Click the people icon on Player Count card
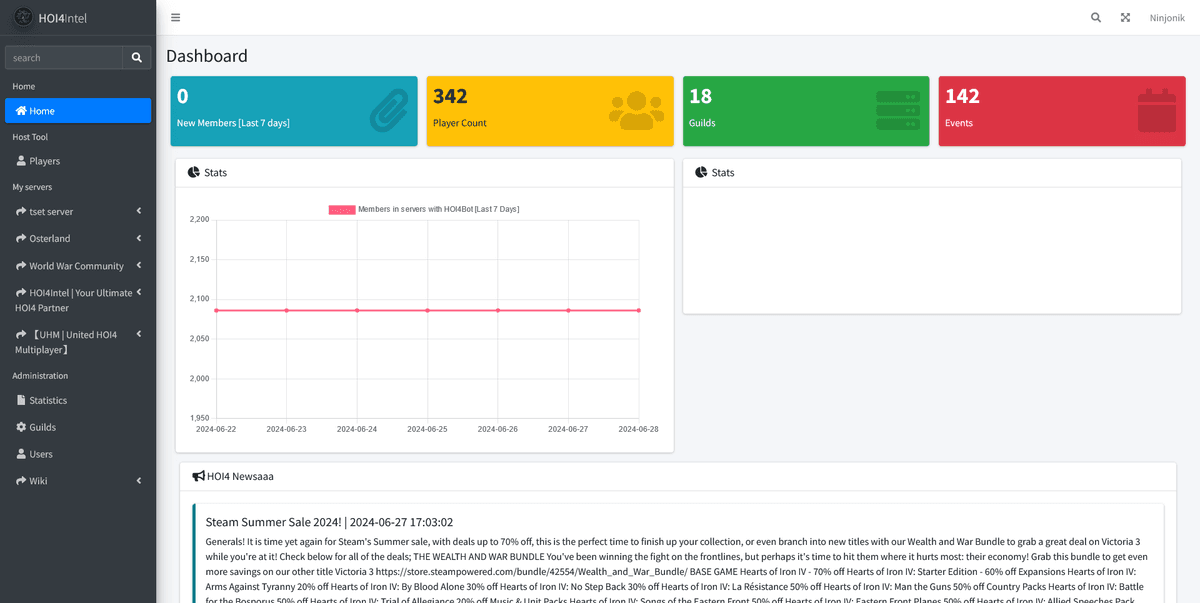Image resolution: width=1200 pixels, height=603 pixels. tap(636, 111)
